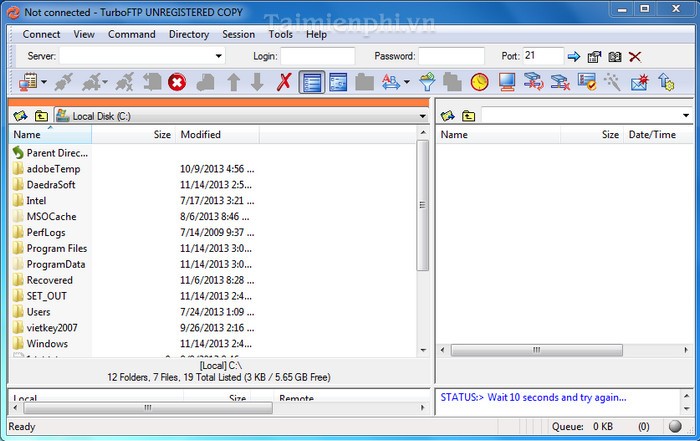Open the Directory menu

click(189, 34)
